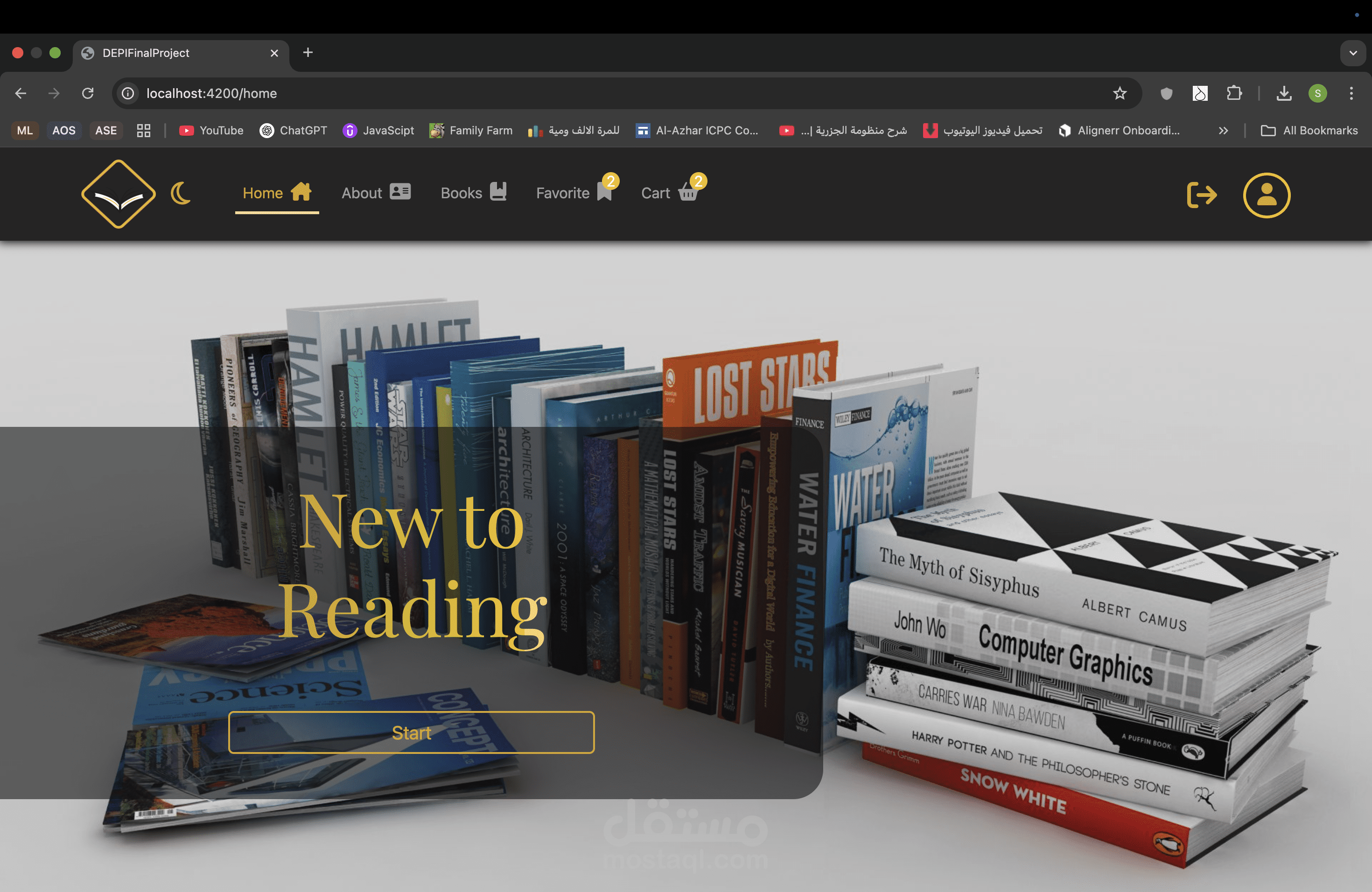Toggle dark mode with the moon icon
The image size is (1372, 892).
tap(181, 194)
